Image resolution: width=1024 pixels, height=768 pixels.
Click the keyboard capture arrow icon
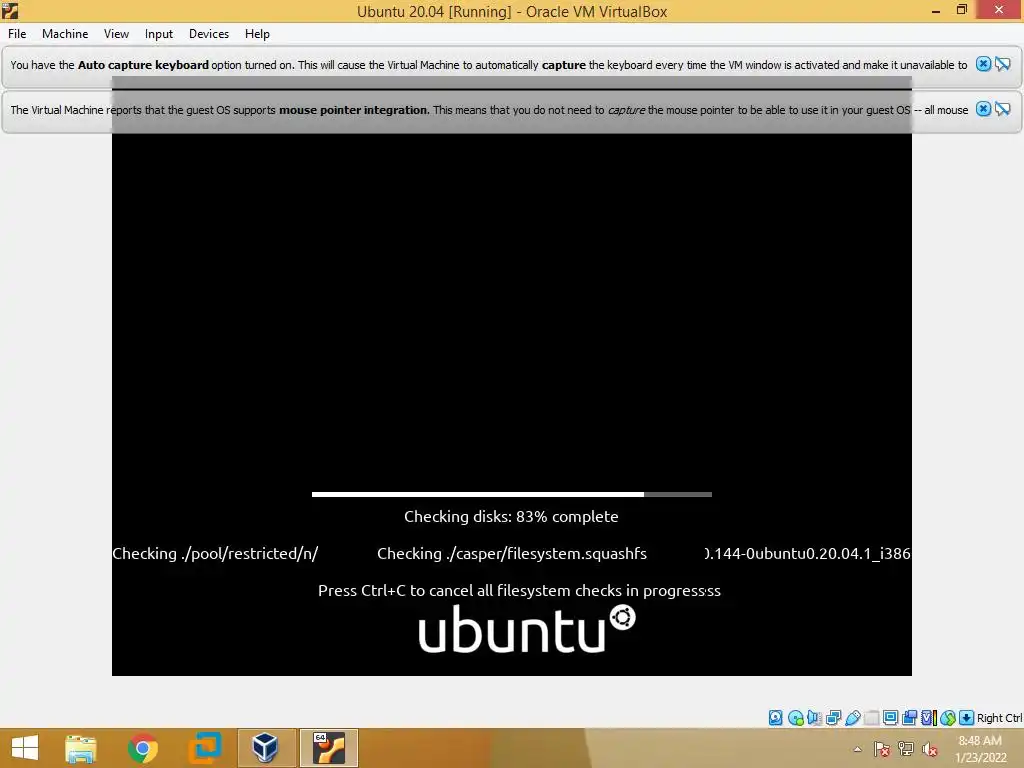click(x=967, y=718)
